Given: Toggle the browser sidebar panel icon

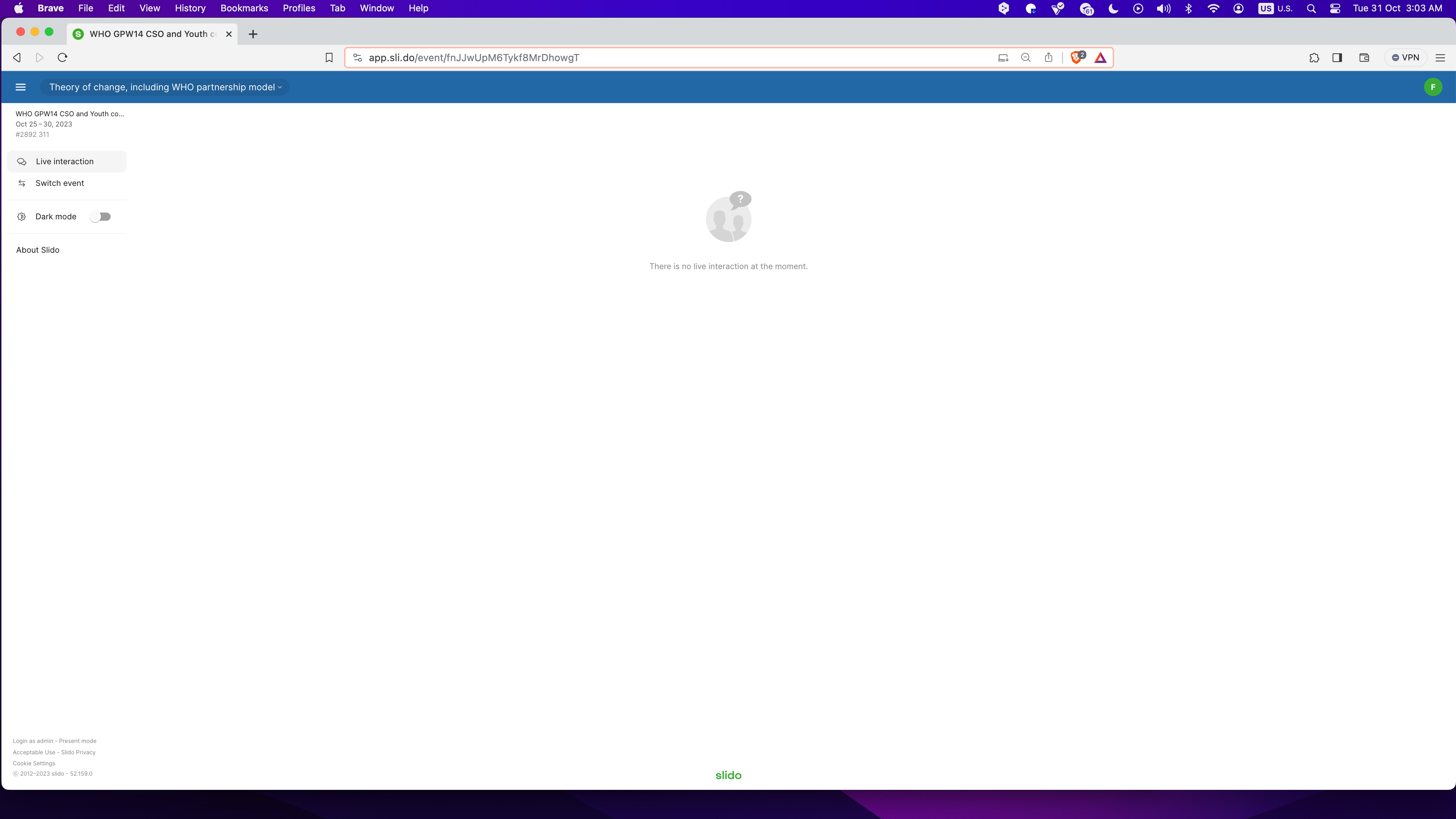Looking at the screenshot, I should click(1337, 58).
